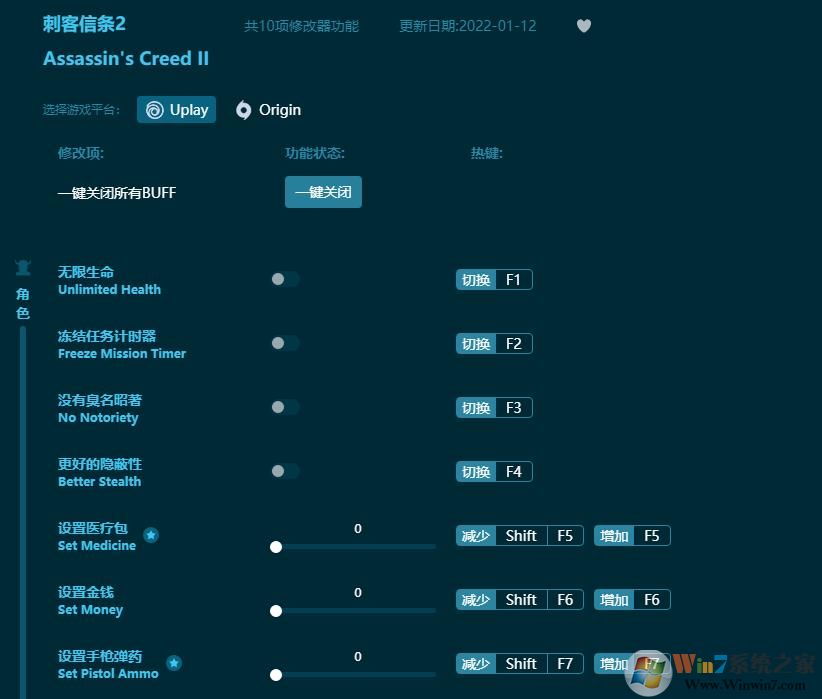The height and width of the screenshot is (699, 822).
Task: Switch to the Origin tab
Action: 268,110
